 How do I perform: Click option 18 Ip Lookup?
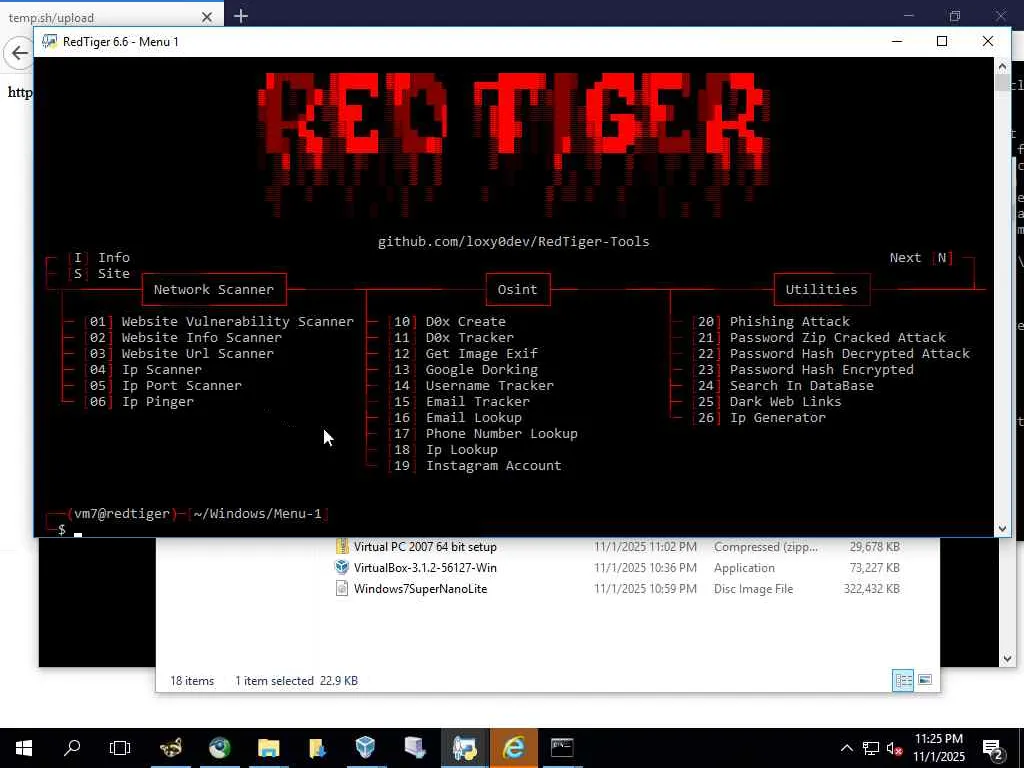tap(443, 449)
